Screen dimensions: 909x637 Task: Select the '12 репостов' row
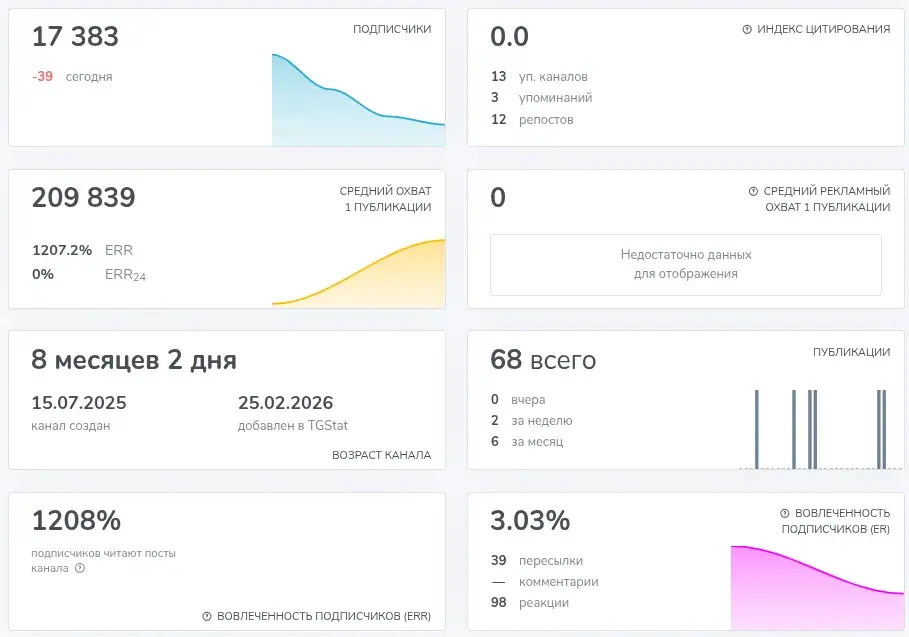tap(532, 119)
